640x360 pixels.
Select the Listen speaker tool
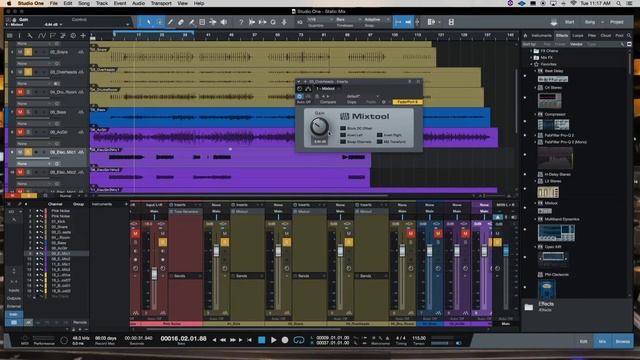(x=224, y=22)
